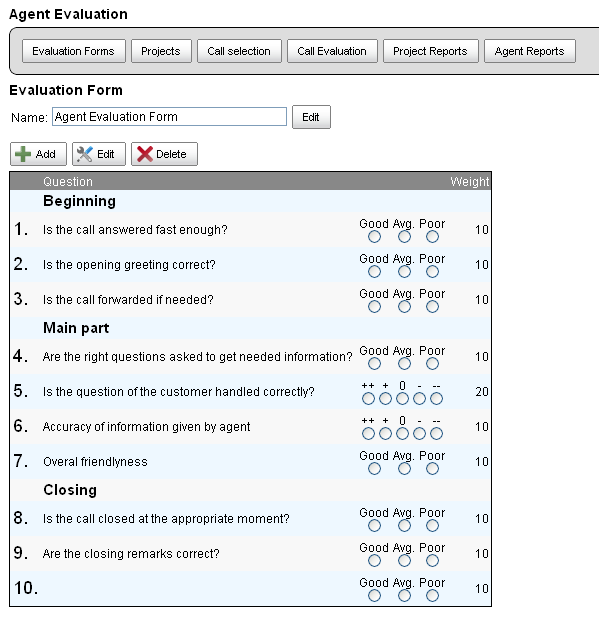Rate opening greeting as Good
Screen dimensions: 599x642
374,271
